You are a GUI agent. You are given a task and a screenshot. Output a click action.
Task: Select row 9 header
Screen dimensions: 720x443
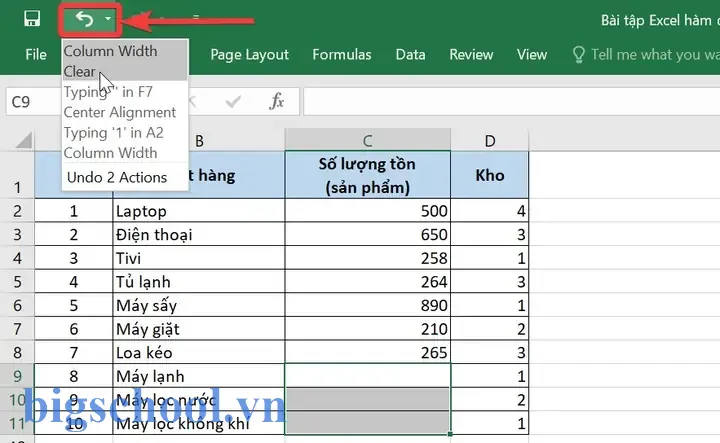(17, 376)
